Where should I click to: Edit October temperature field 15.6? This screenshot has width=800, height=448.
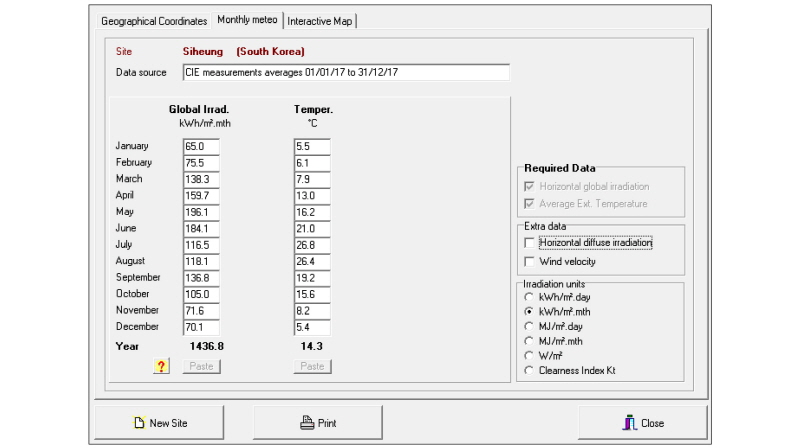[x=312, y=294]
